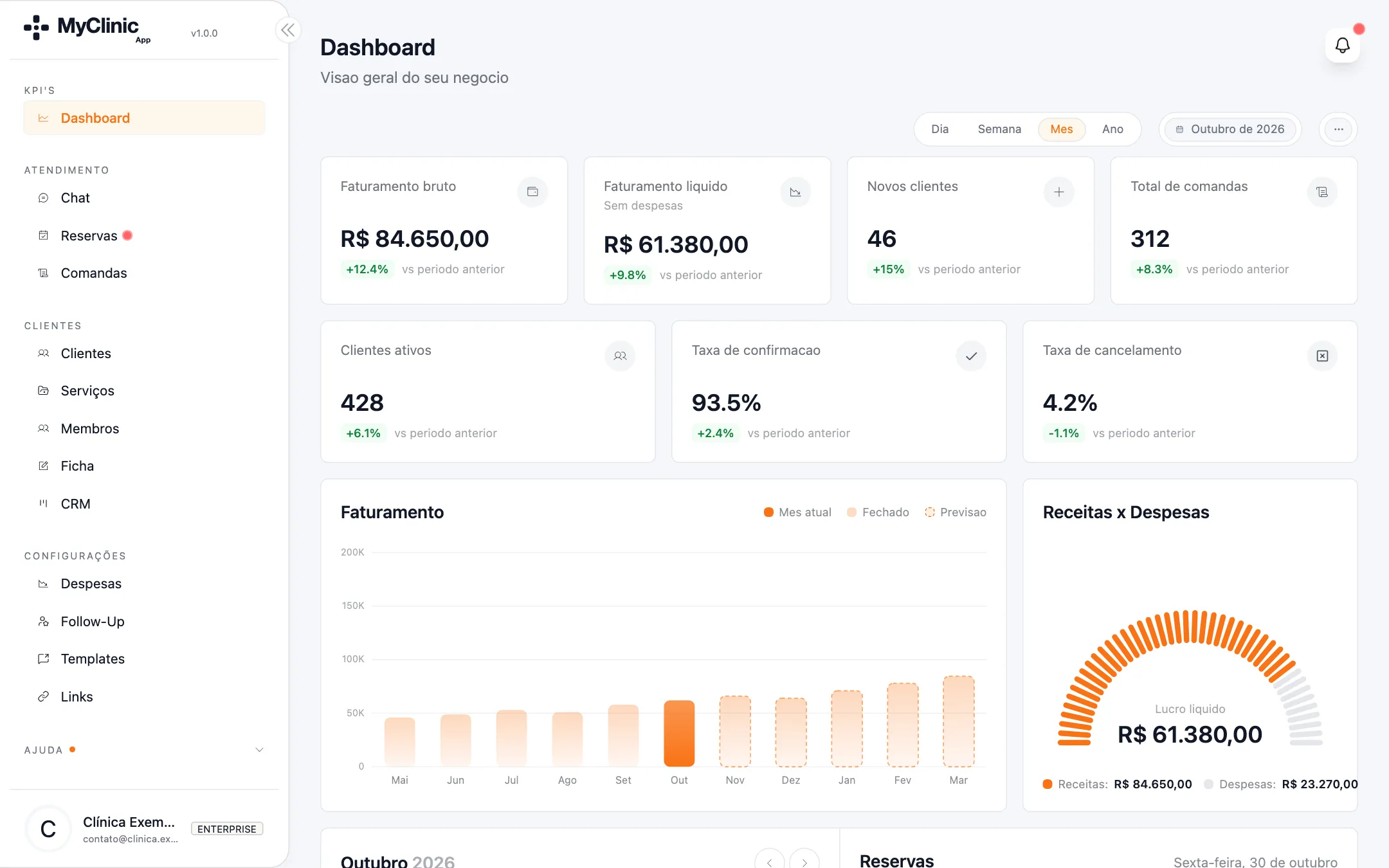The width and height of the screenshot is (1389, 868).
Task: Go to previous month in calendar
Action: coord(769,862)
